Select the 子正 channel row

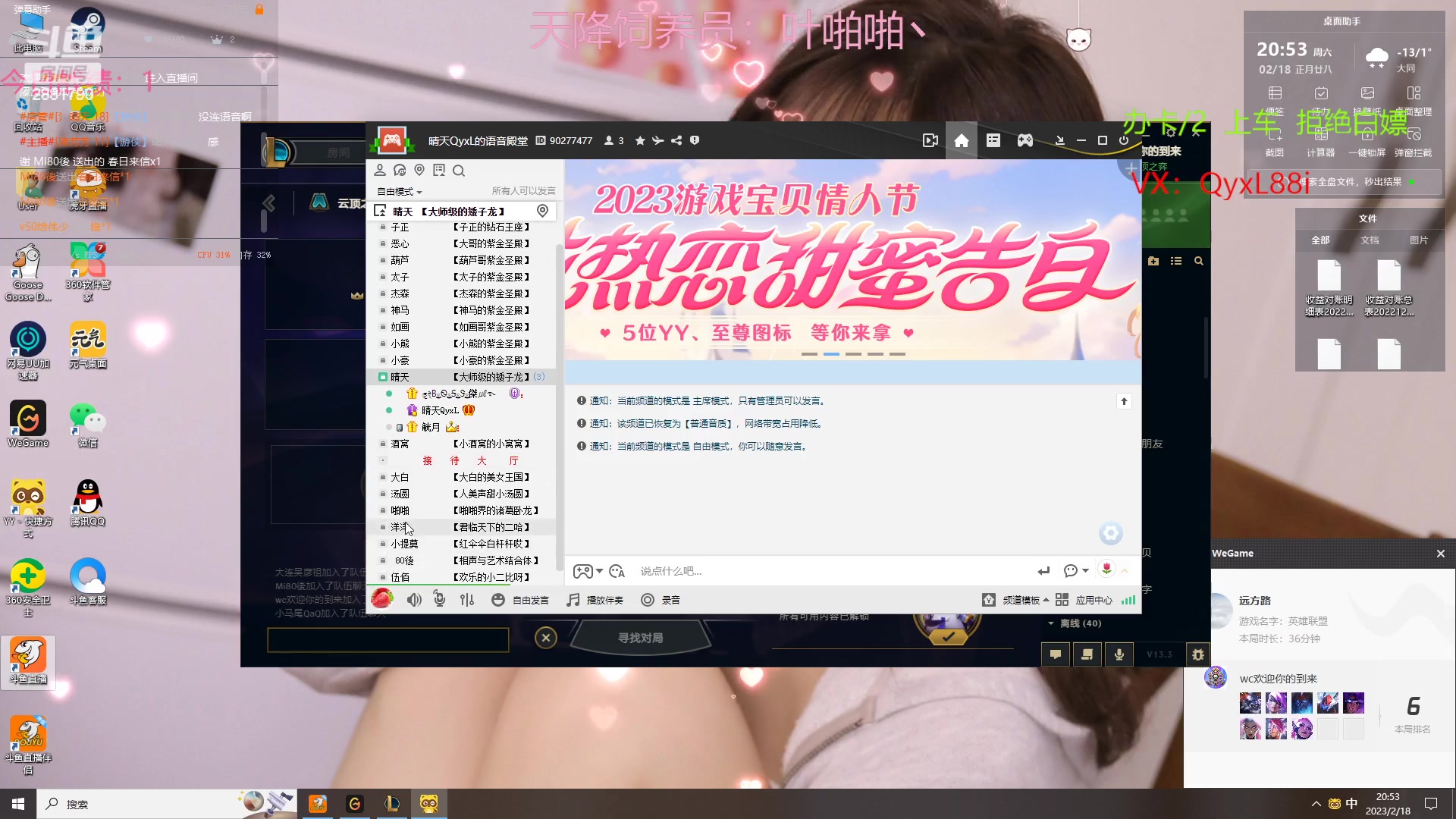[x=461, y=227]
